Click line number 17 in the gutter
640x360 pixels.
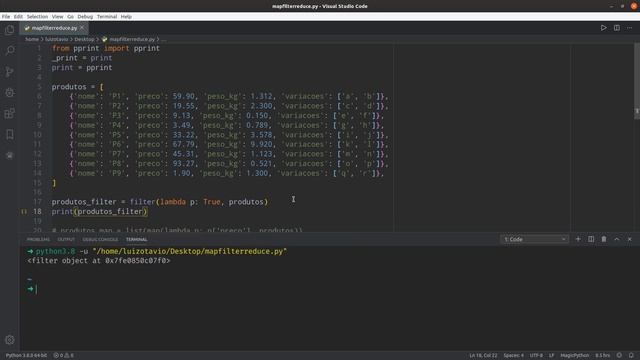(38, 202)
